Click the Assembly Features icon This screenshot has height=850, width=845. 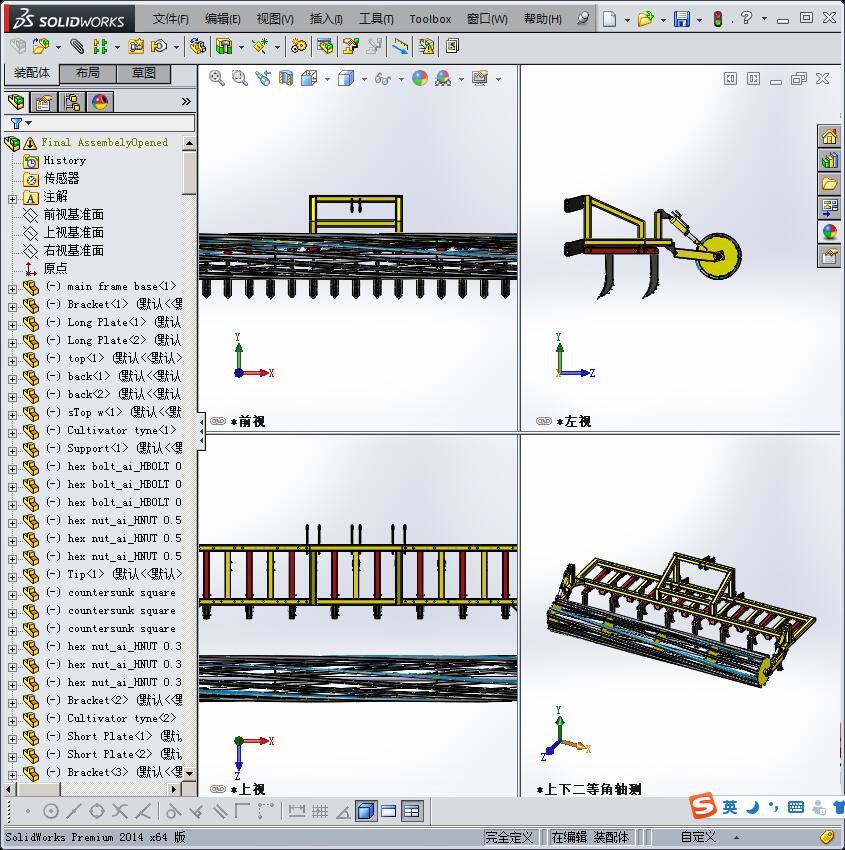224,47
